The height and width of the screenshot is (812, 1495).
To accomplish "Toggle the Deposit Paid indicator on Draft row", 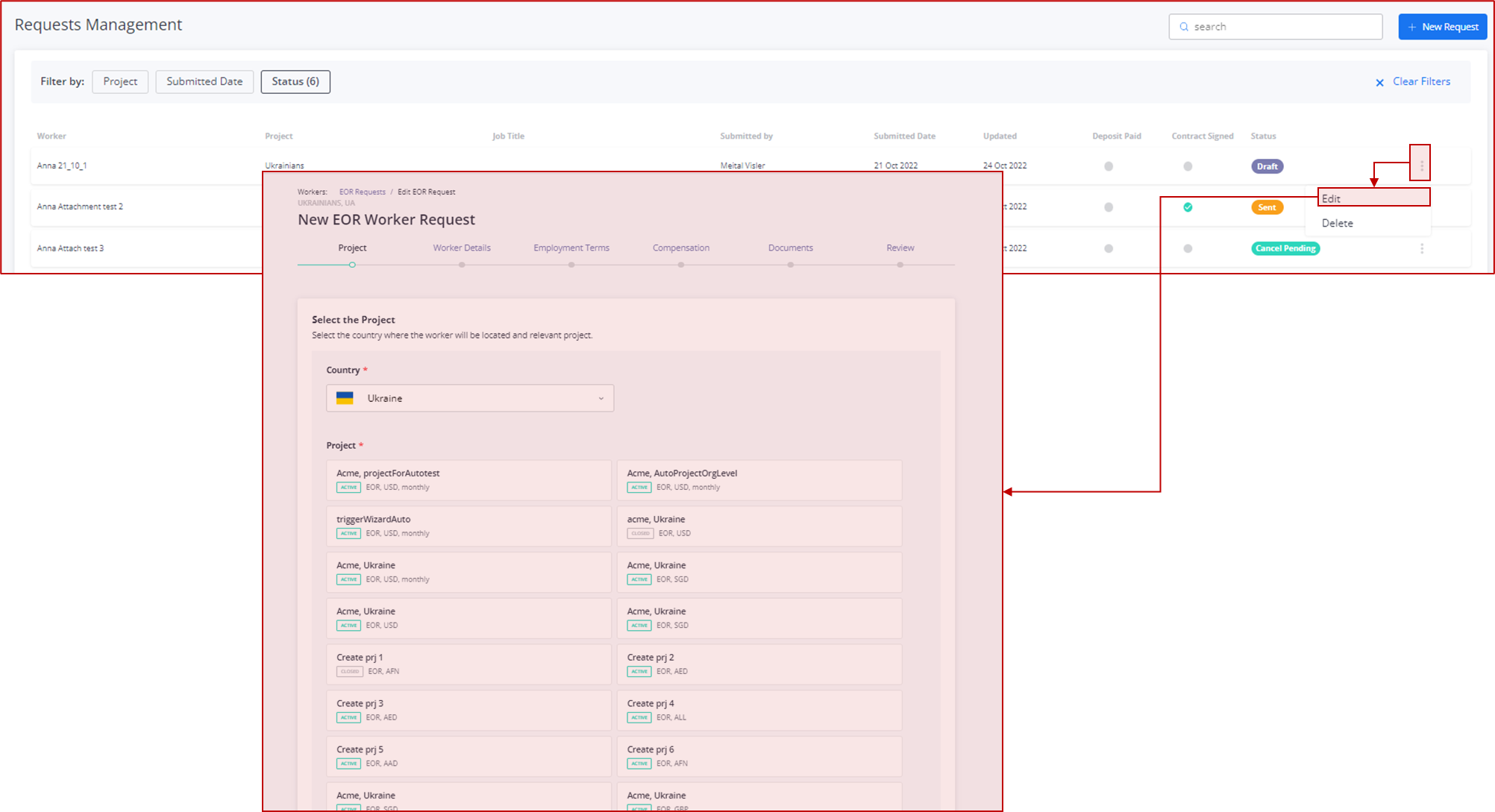I will tap(1108, 166).
